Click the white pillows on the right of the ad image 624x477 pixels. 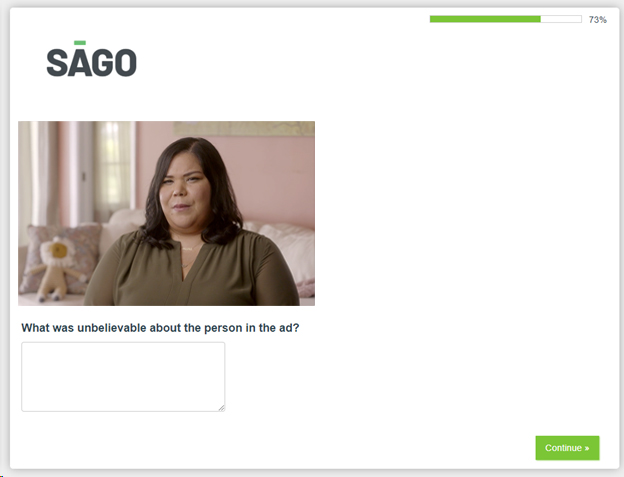tap(289, 247)
